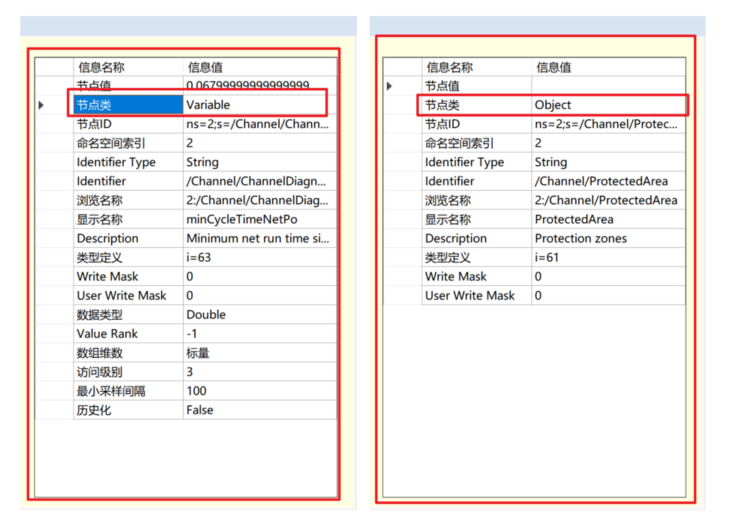Screen dimensions: 736x519
Task: Click String value in right table
Action: (x=551, y=162)
